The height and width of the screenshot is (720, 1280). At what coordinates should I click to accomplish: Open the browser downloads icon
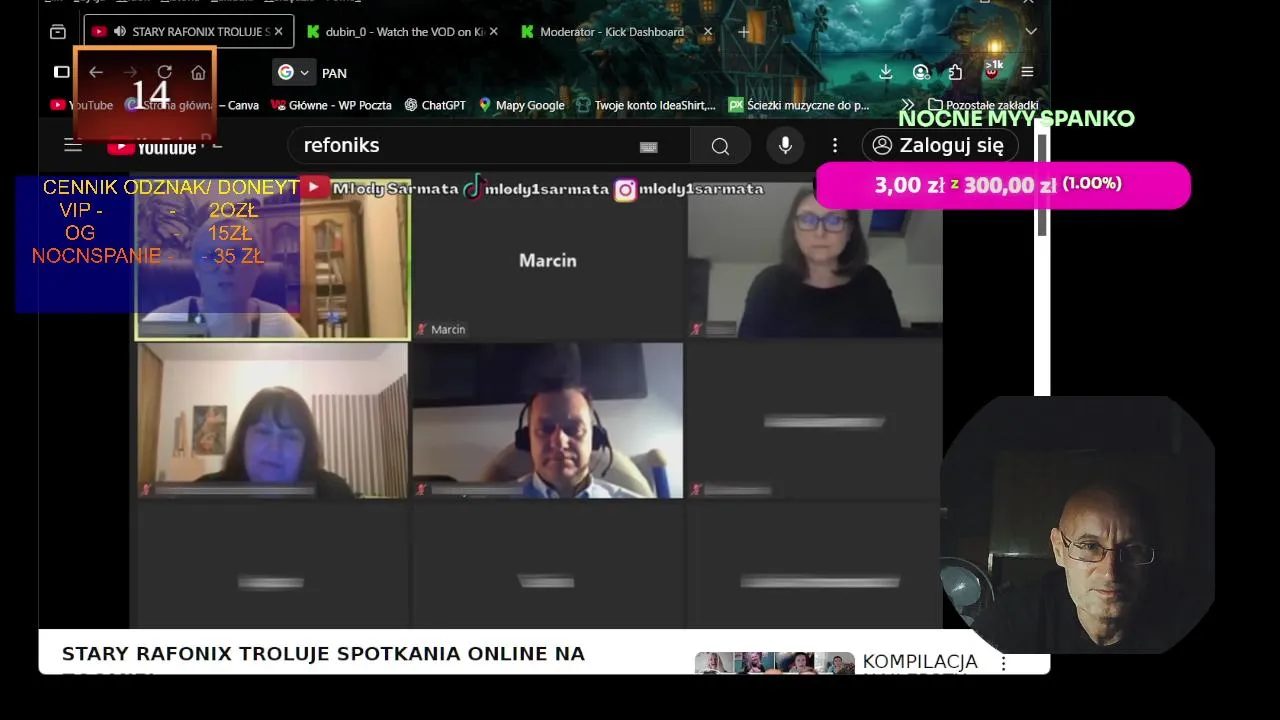(x=886, y=72)
